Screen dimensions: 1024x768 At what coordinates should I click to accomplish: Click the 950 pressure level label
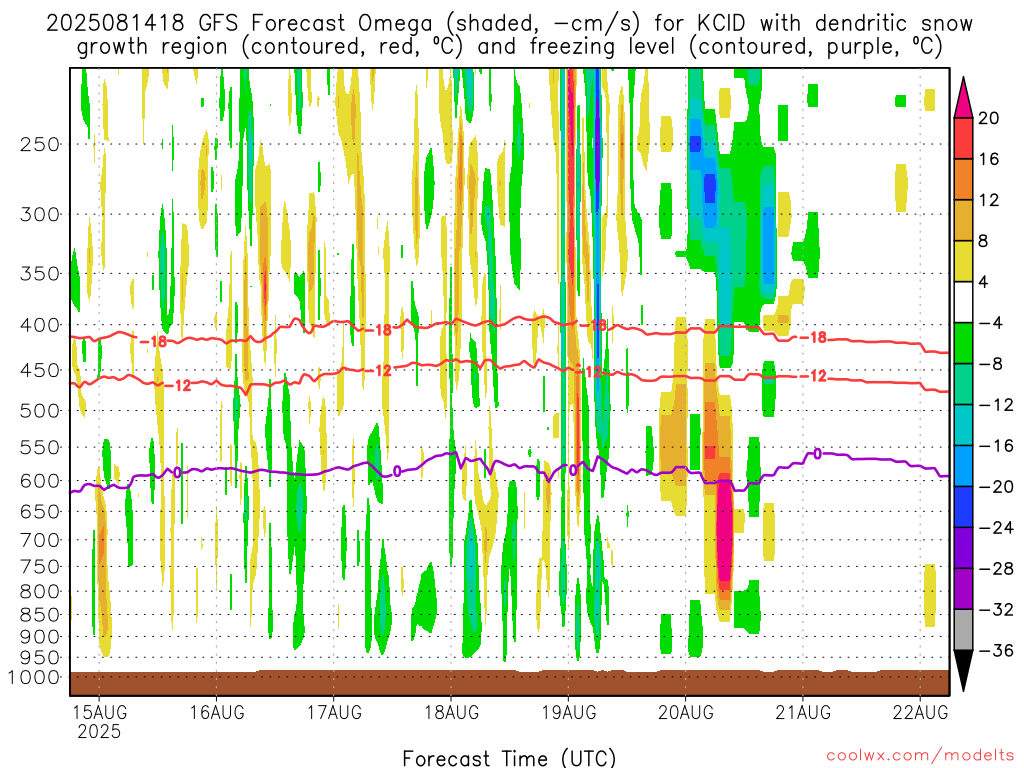coord(40,658)
